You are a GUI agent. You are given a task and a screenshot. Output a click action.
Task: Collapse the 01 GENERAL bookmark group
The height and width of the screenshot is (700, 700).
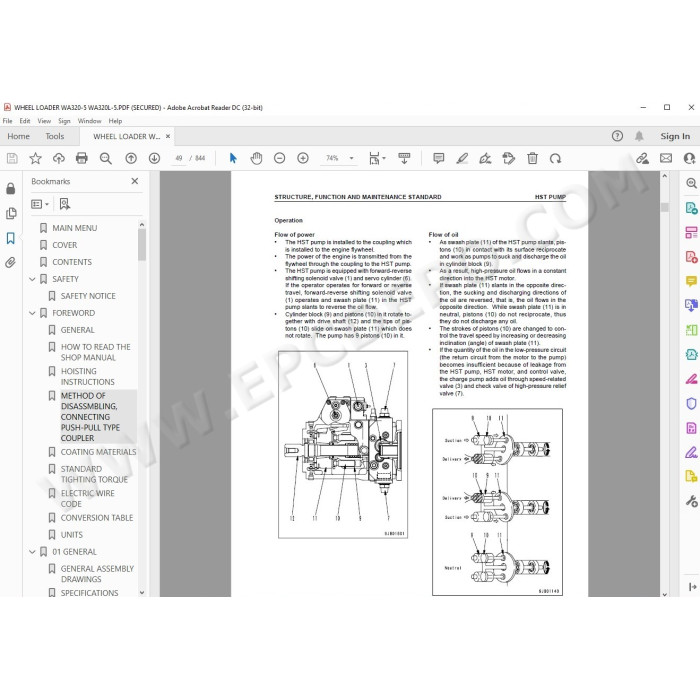(x=32, y=552)
